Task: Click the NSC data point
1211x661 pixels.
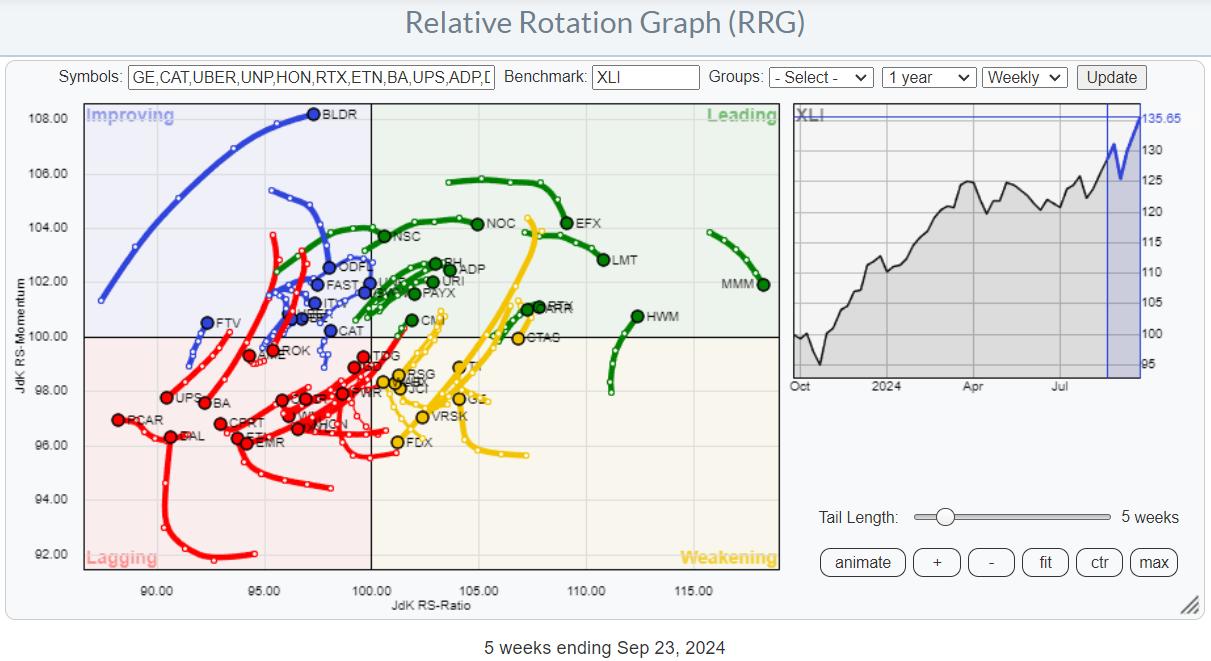Action: tap(384, 237)
